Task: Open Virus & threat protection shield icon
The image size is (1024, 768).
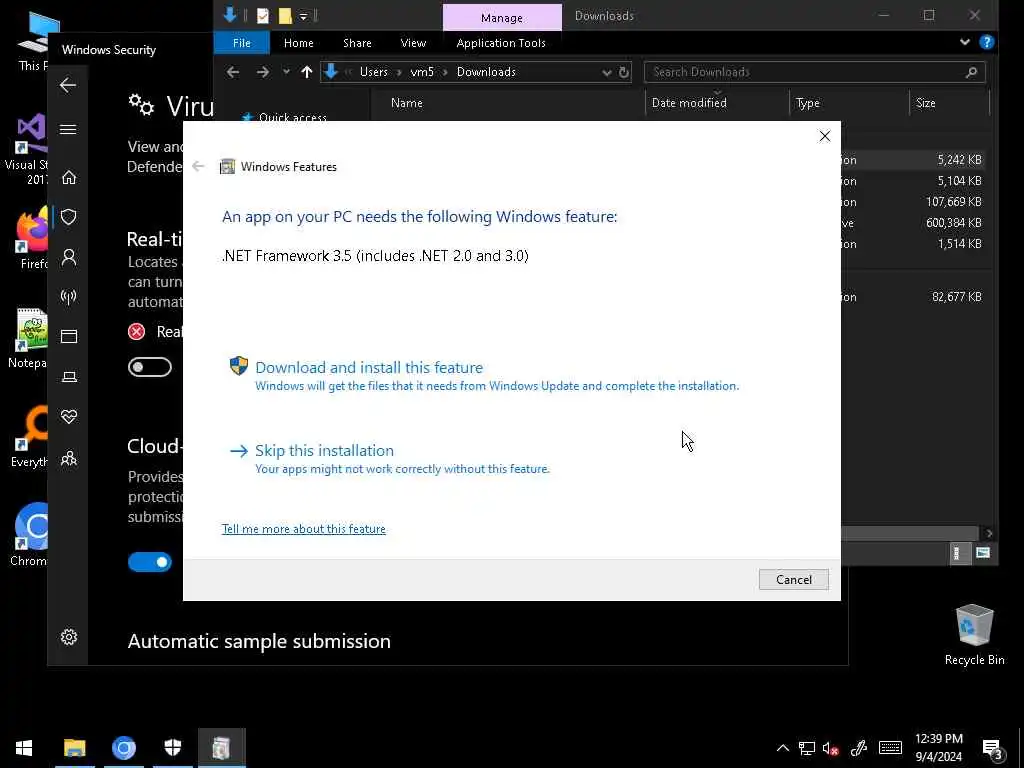Action: [x=69, y=217]
